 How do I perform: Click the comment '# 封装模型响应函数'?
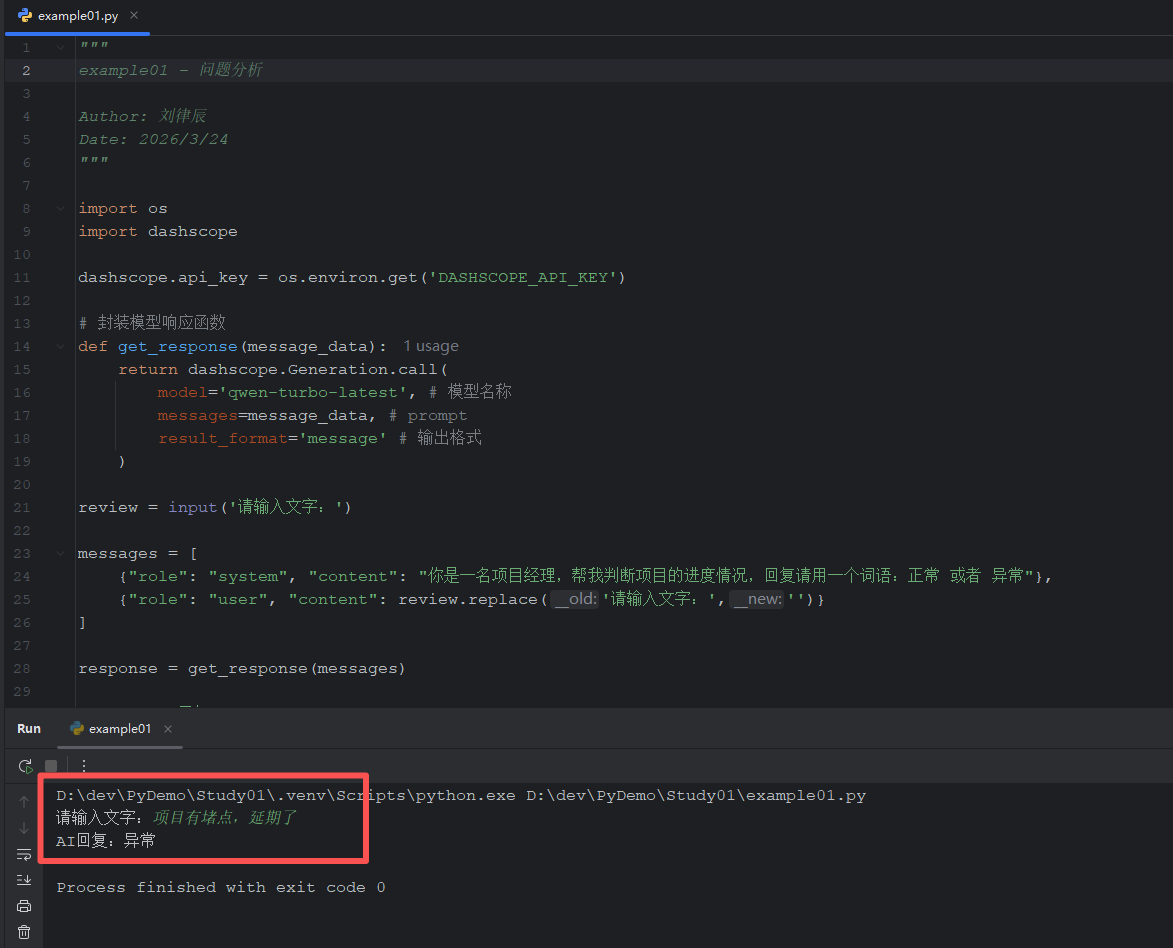152,322
